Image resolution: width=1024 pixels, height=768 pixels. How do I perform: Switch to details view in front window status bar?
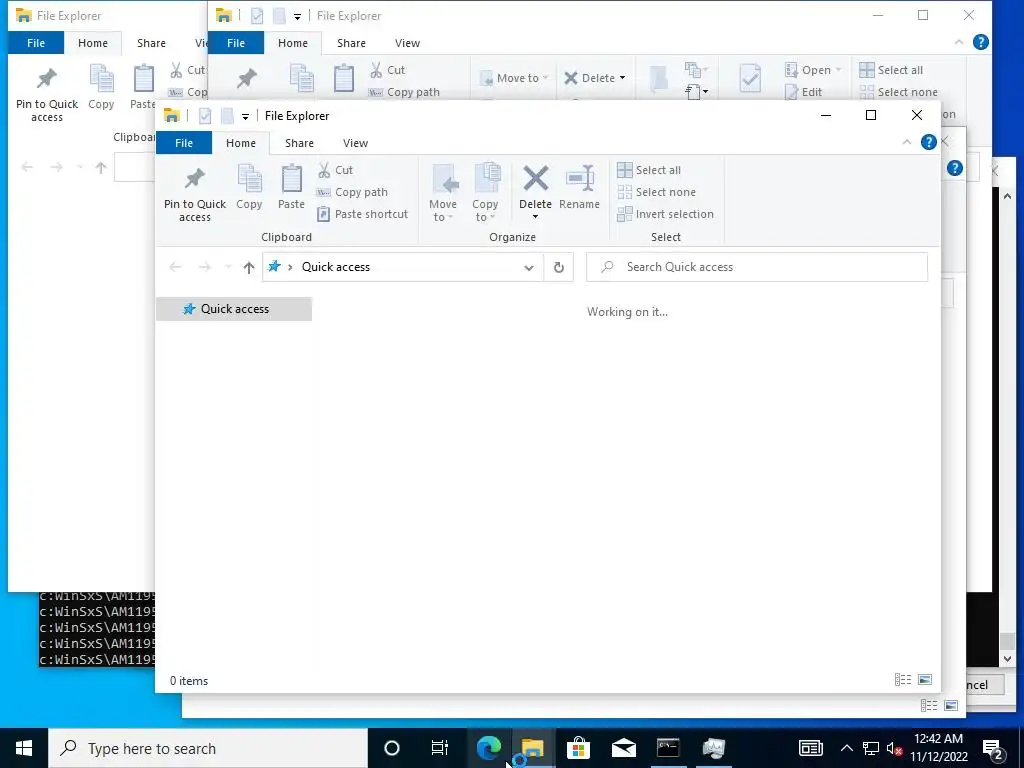click(903, 680)
